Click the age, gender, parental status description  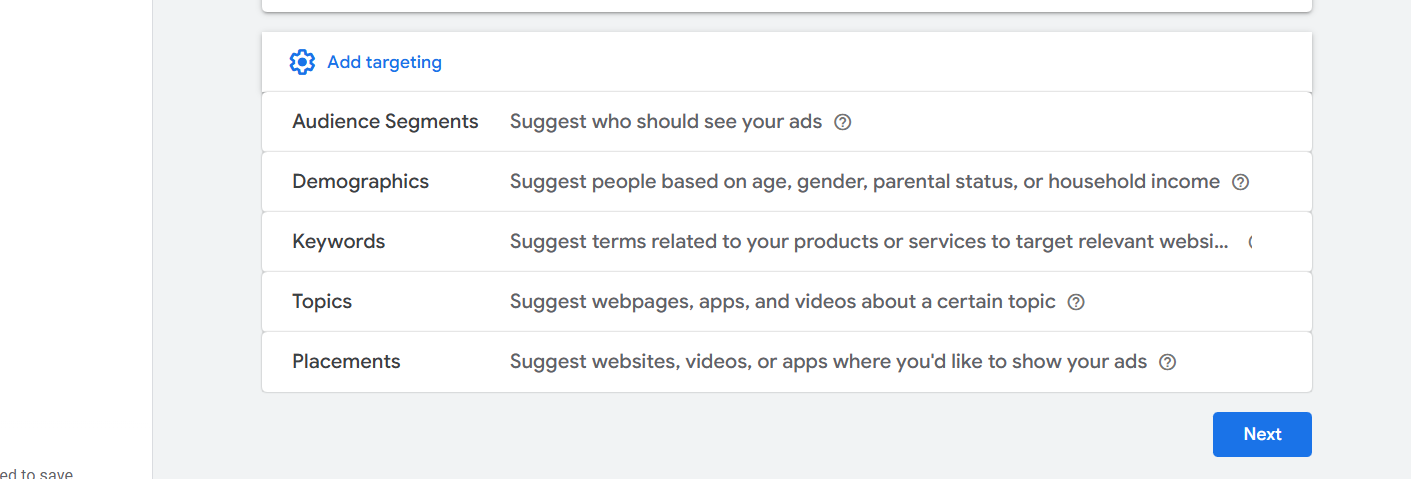tap(864, 182)
